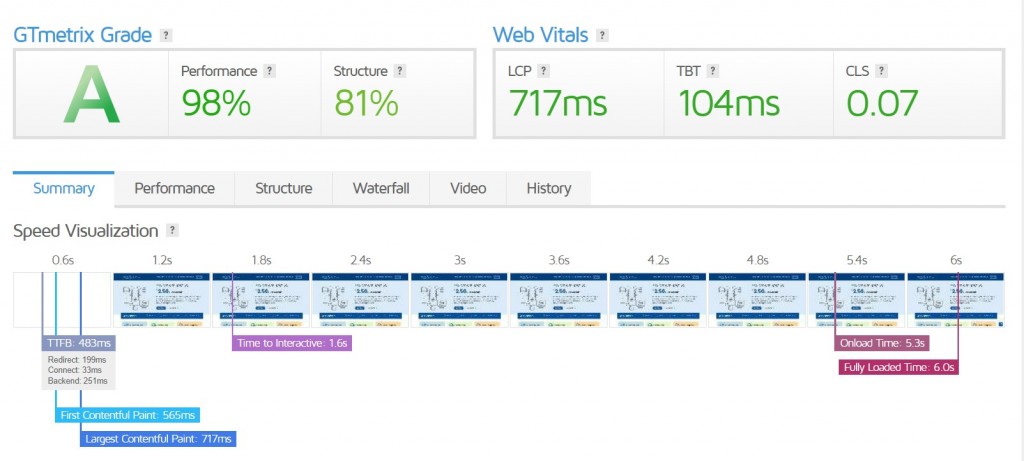Click the Largest Contentful Paint 717ms label
The image size is (1024, 461).
coord(157,439)
